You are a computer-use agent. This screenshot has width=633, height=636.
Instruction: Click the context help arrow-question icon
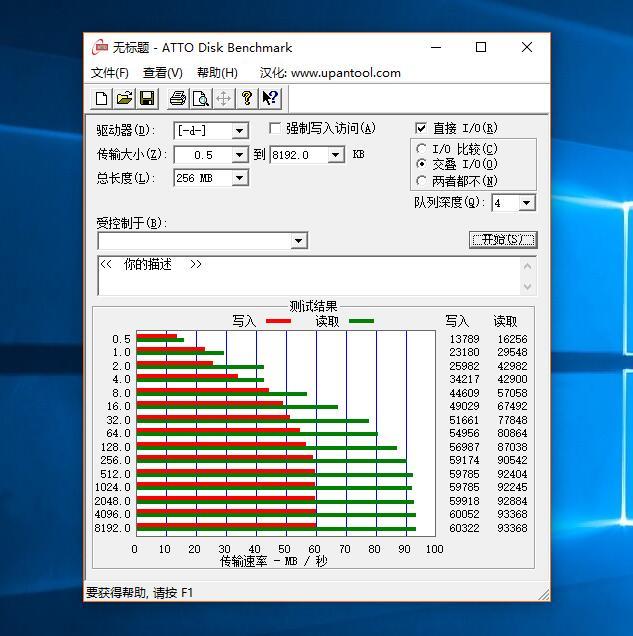point(270,99)
